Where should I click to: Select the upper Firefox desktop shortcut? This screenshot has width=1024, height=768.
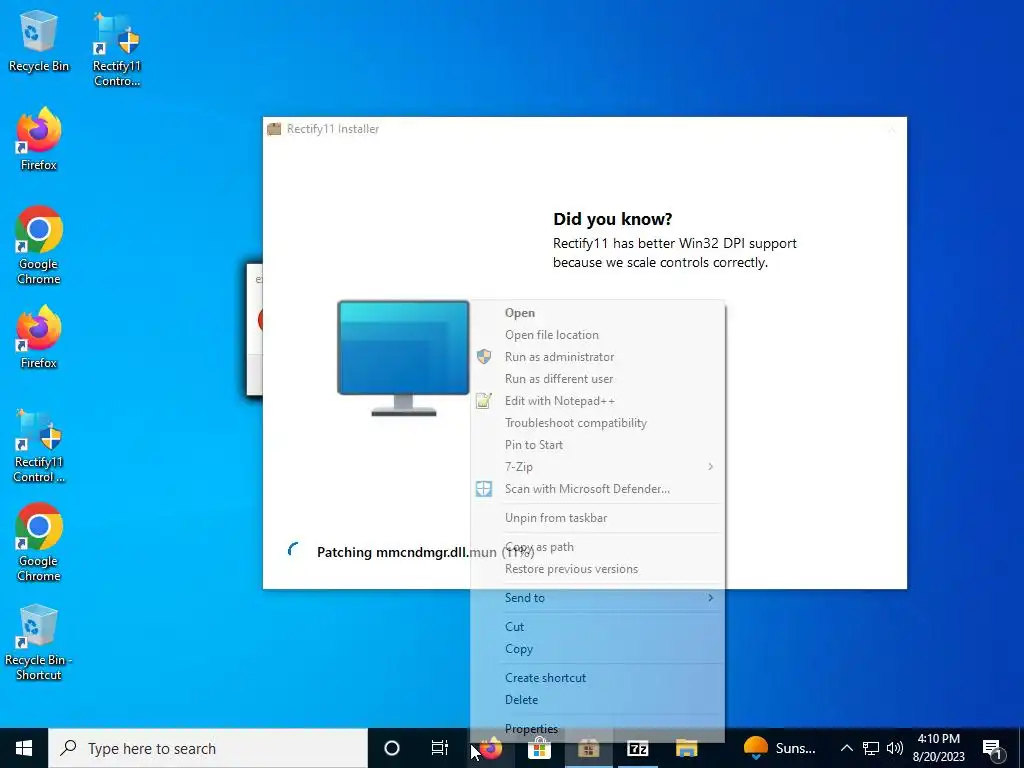coord(39,140)
